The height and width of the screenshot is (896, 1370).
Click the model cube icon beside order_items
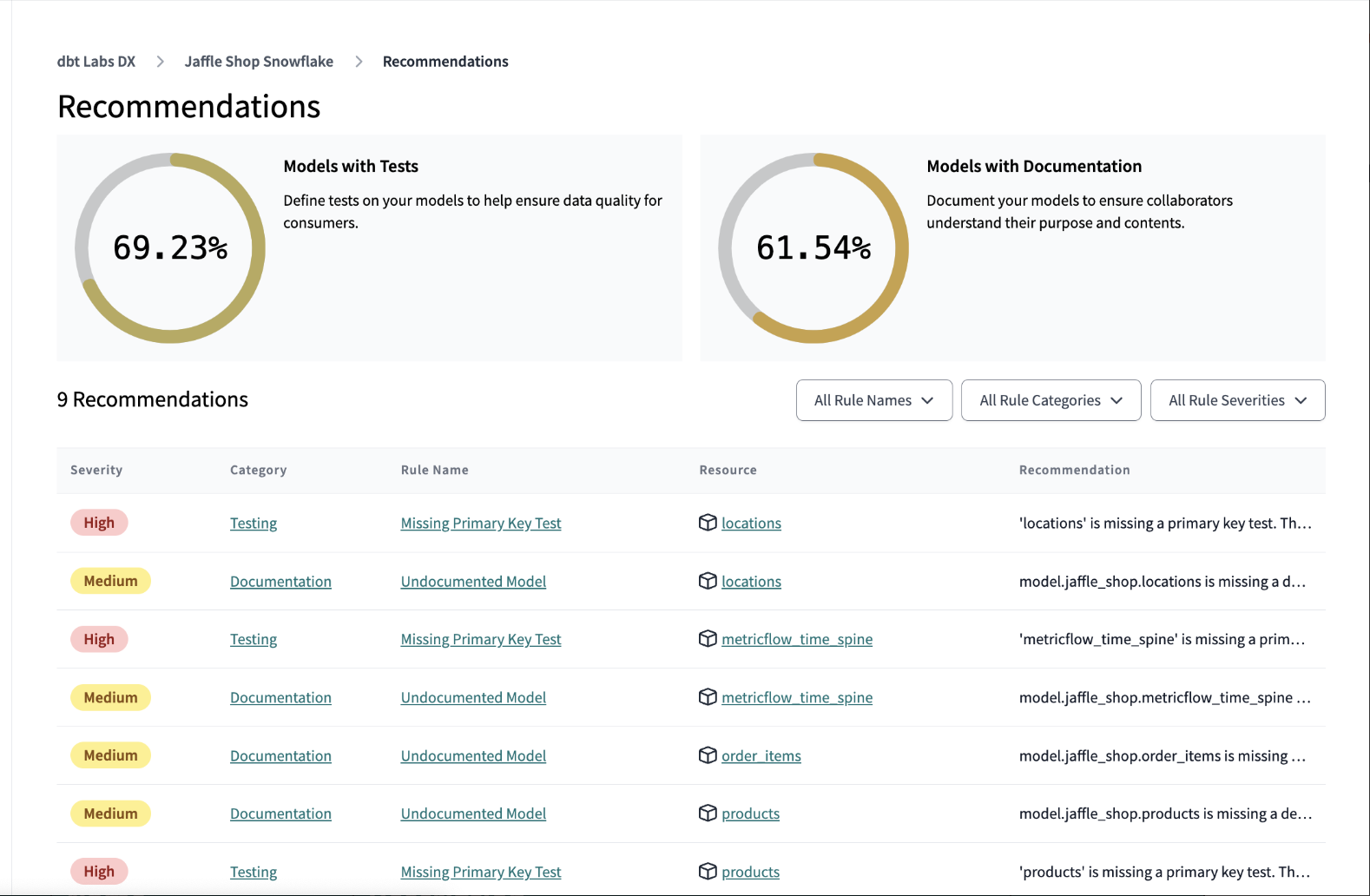click(x=708, y=755)
